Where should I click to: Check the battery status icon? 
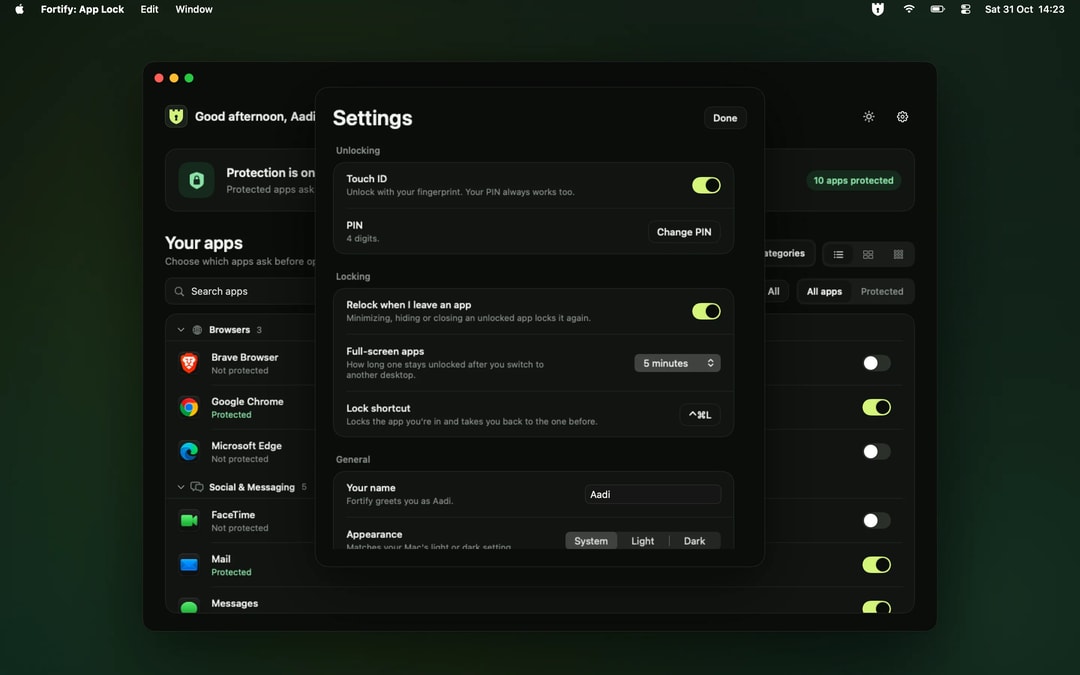tap(937, 9)
